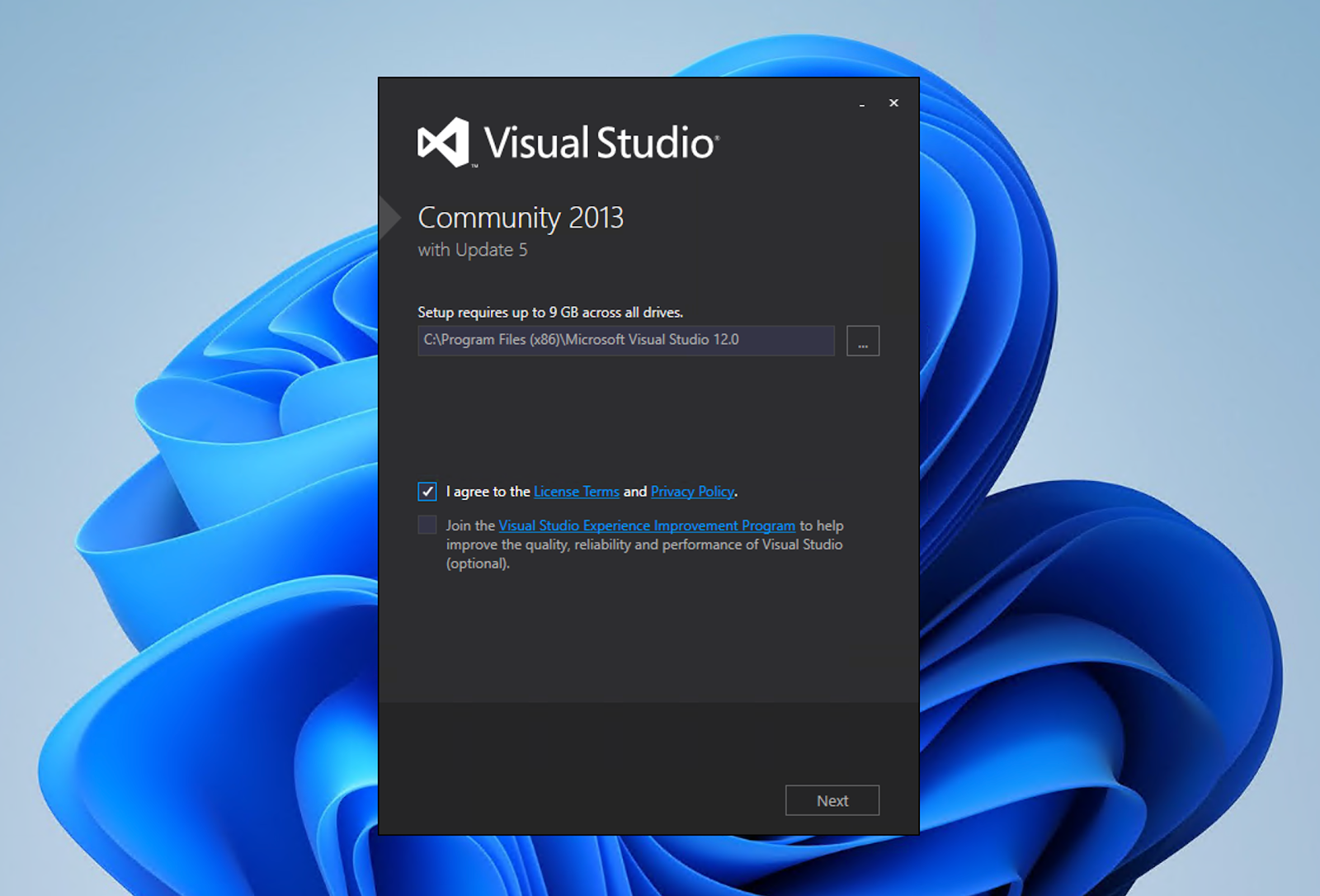Open the Privacy Policy link
This screenshot has height=896, width=1320.
click(692, 492)
